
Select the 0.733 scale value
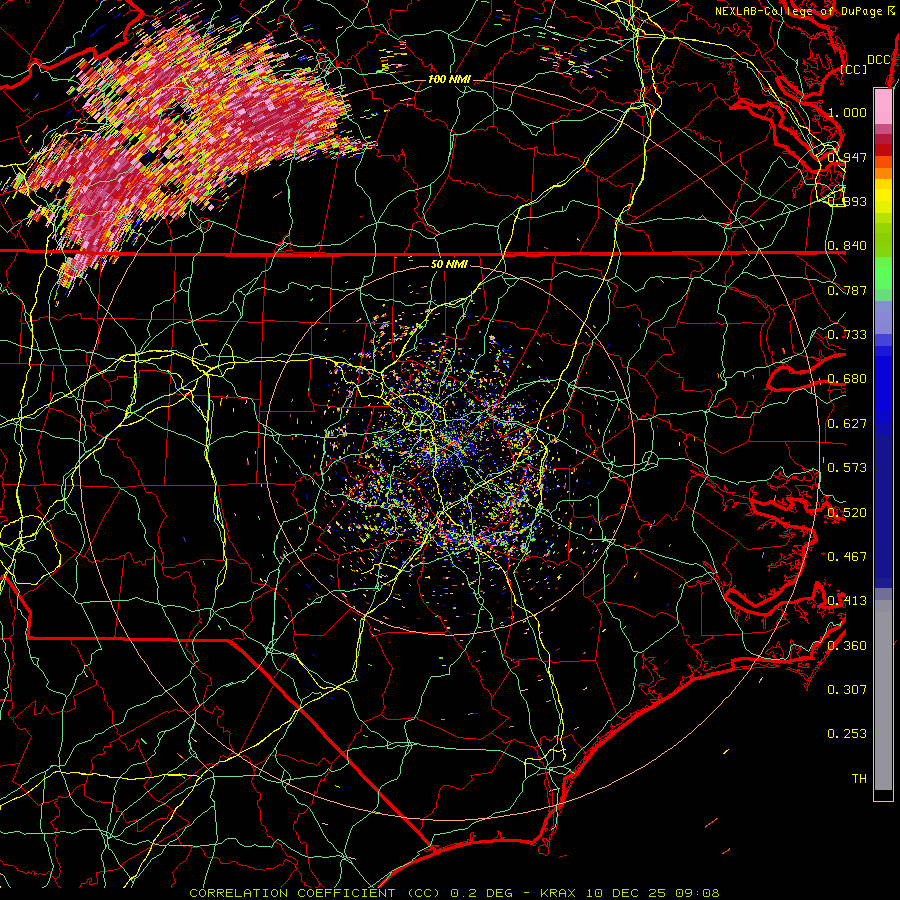[x=847, y=335]
